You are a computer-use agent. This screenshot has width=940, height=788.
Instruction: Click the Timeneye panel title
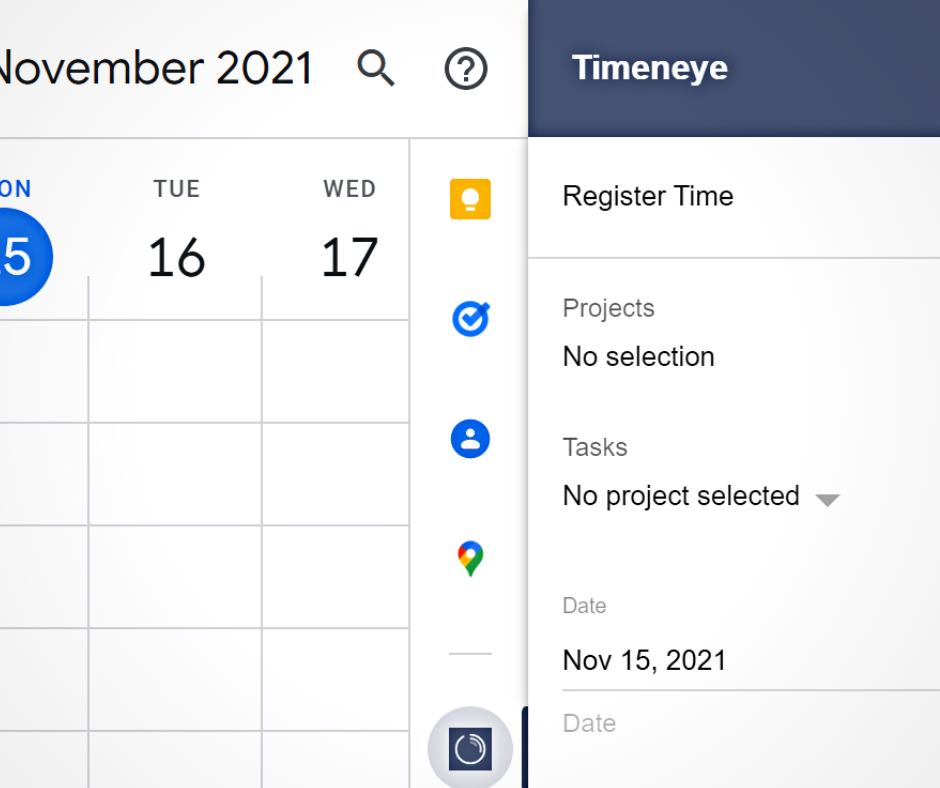pos(650,67)
